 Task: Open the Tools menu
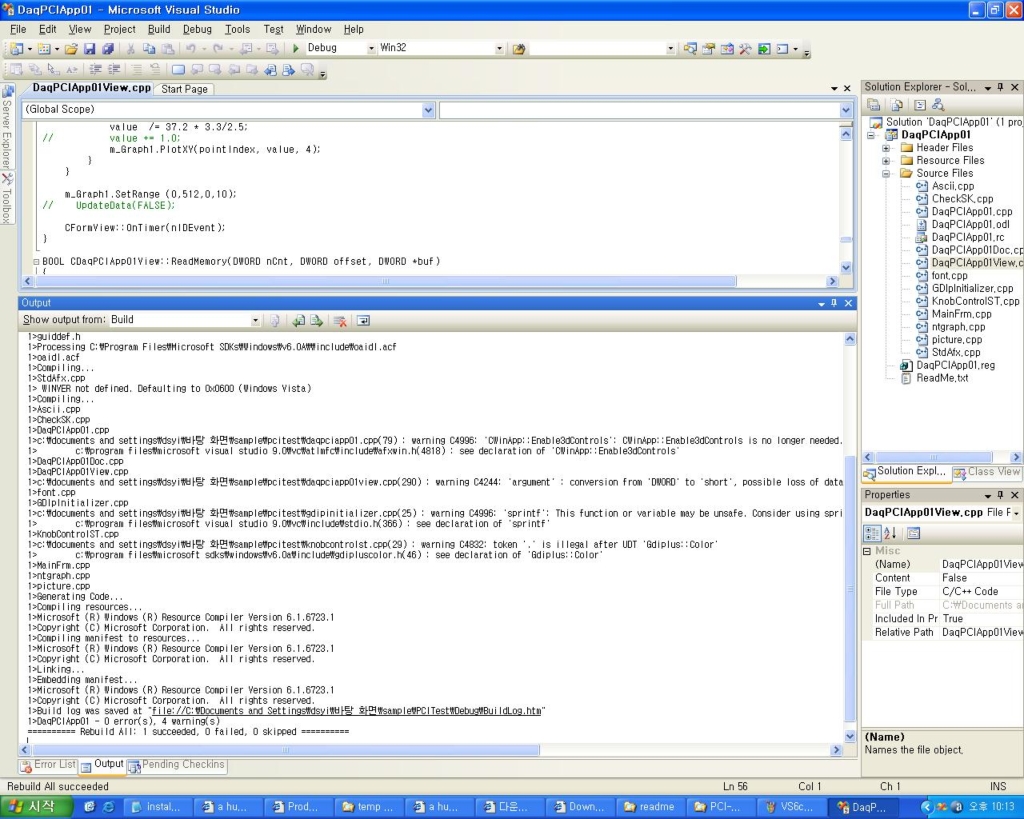click(x=237, y=29)
